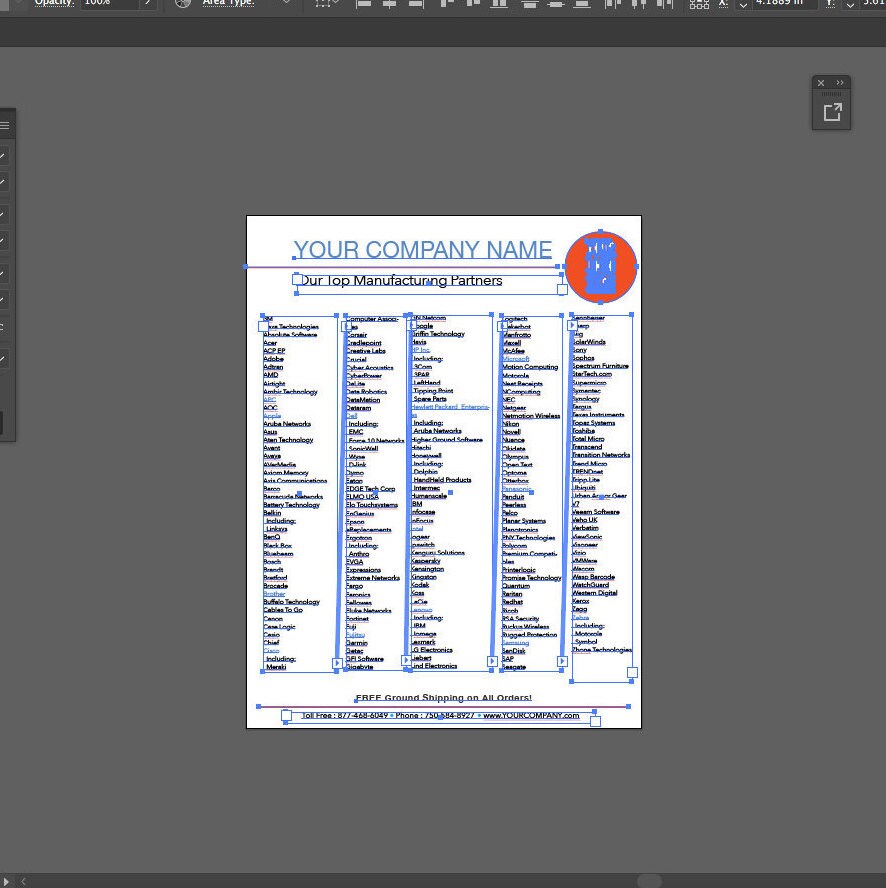This screenshot has width=886, height=888.
Task: Click the YOUR COMPANY NAME headline text
Action: pos(422,249)
